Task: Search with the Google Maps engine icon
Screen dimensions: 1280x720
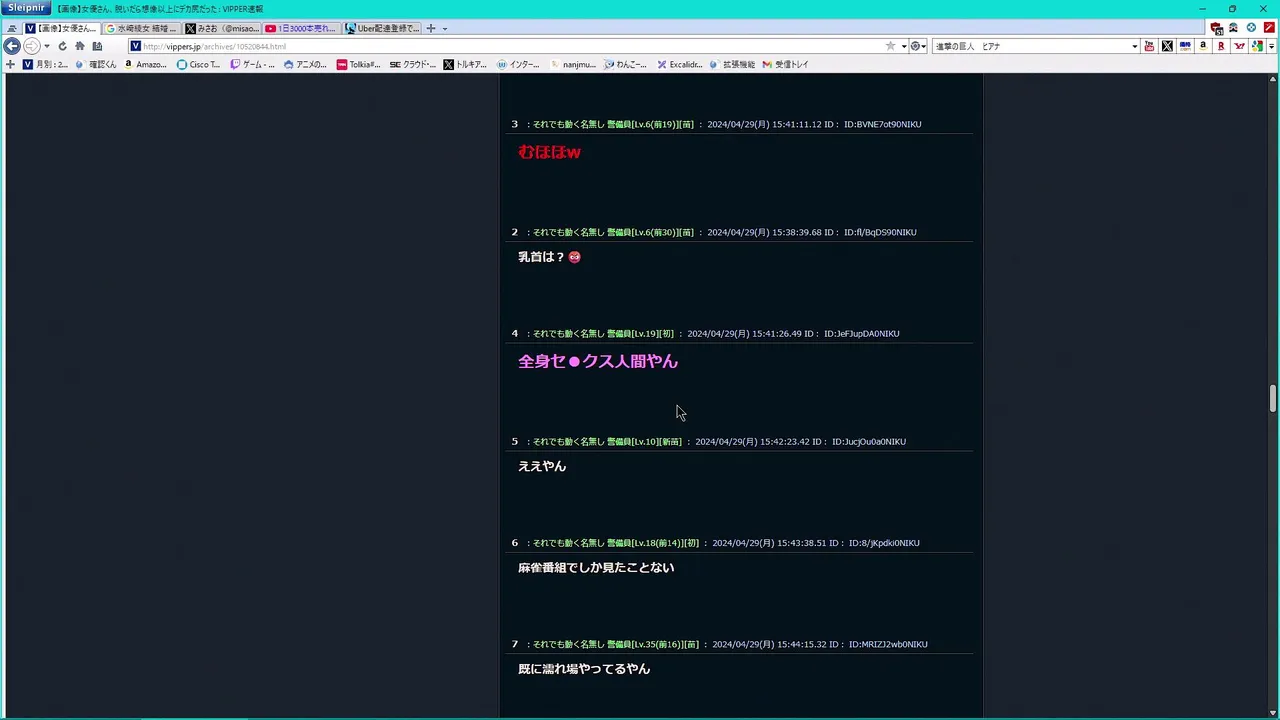Action: click(1257, 46)
